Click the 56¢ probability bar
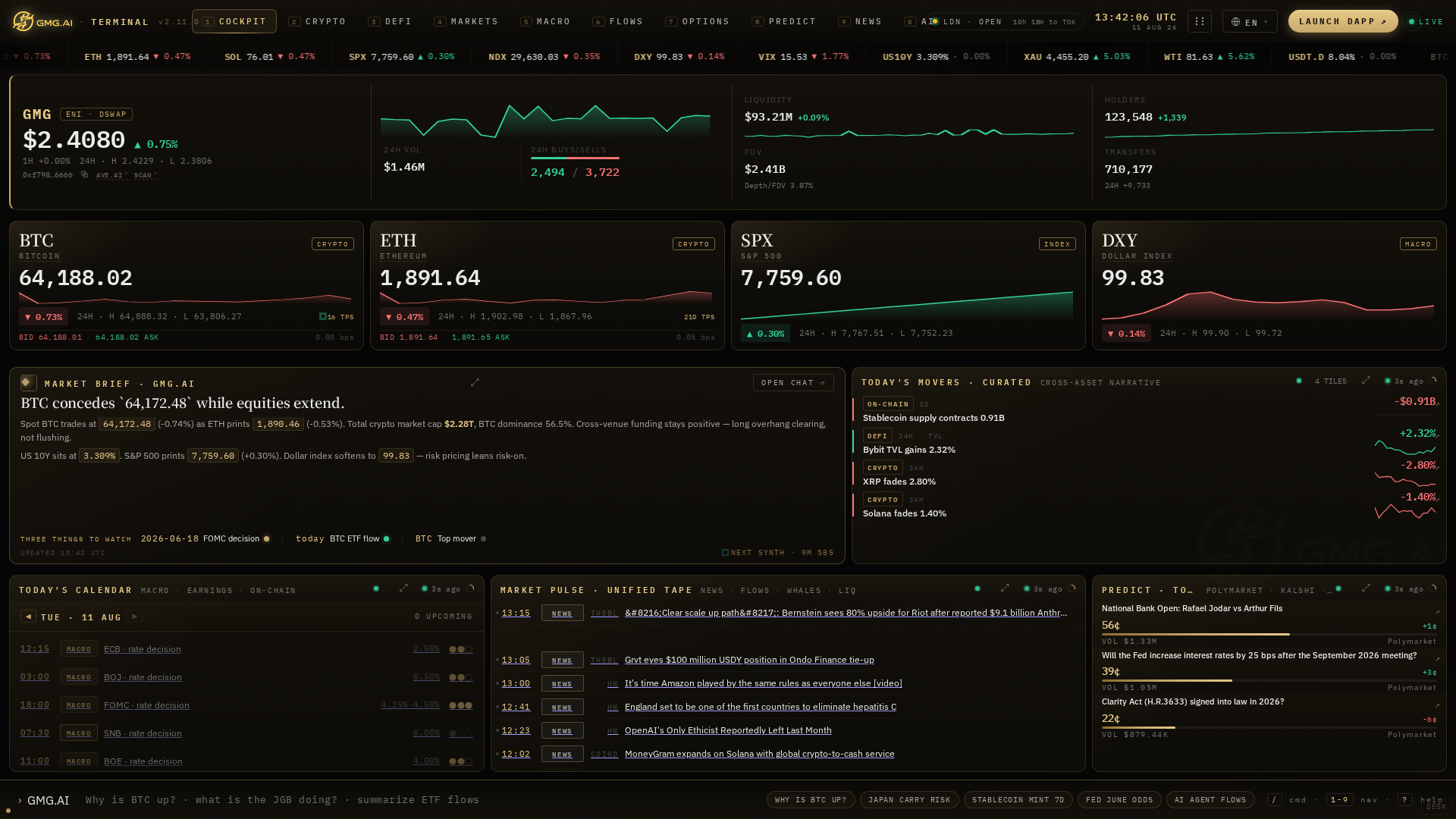This screenshot has width=1456, height=819. (1269, 634)
